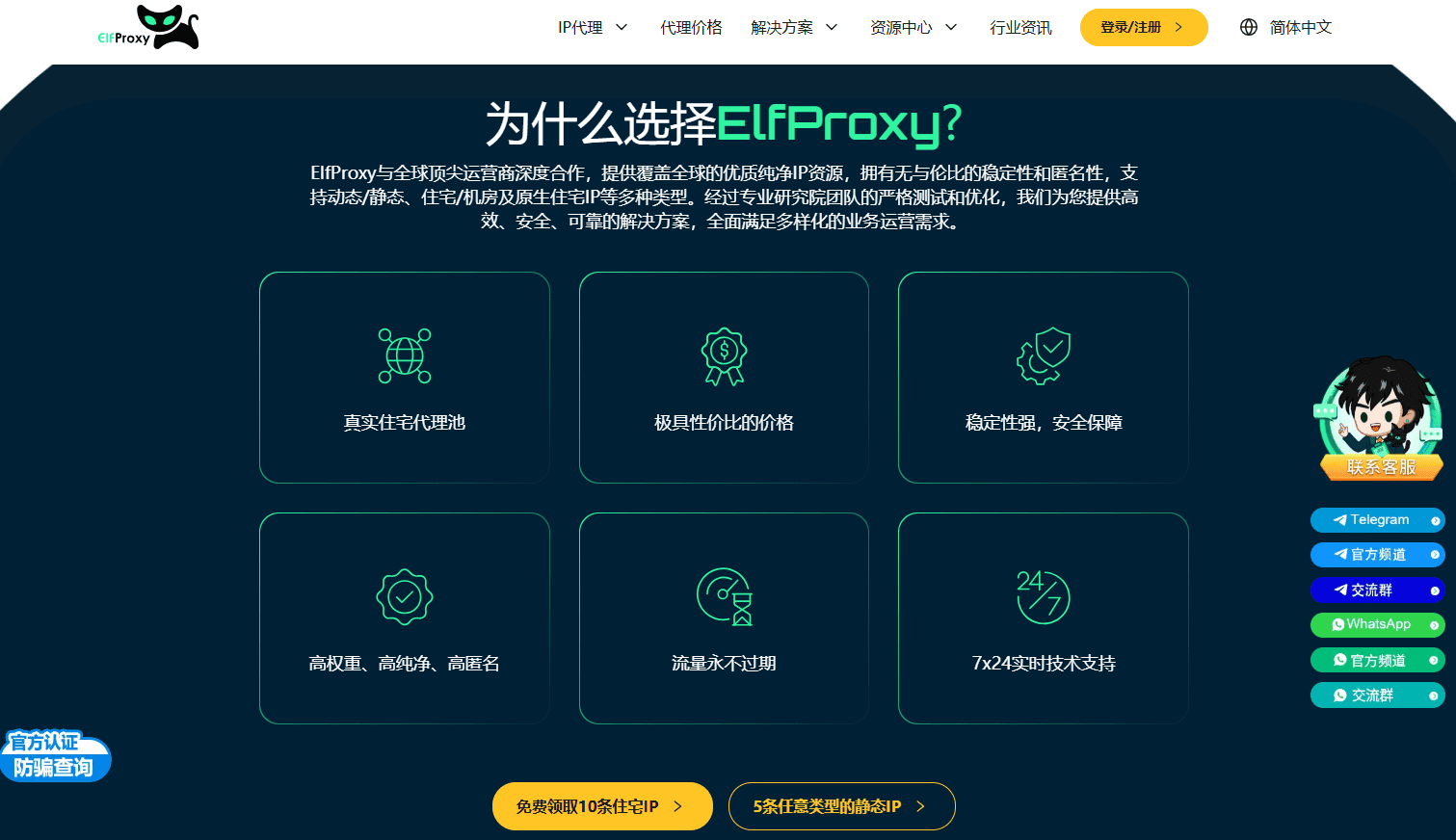Click the 登录/注册 button

click(1144, 27)
